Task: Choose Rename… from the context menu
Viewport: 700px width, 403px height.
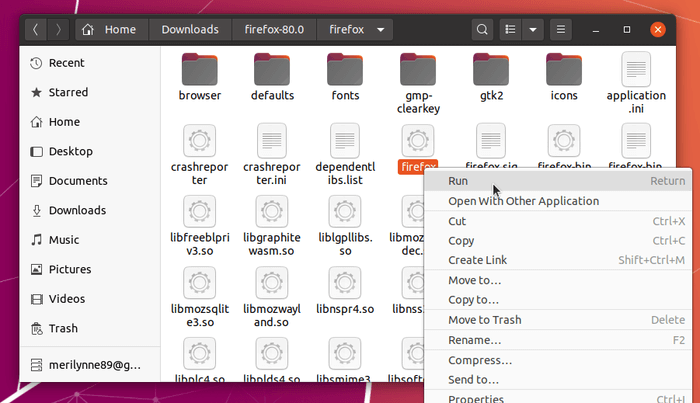Action: (x=558, y=340)
